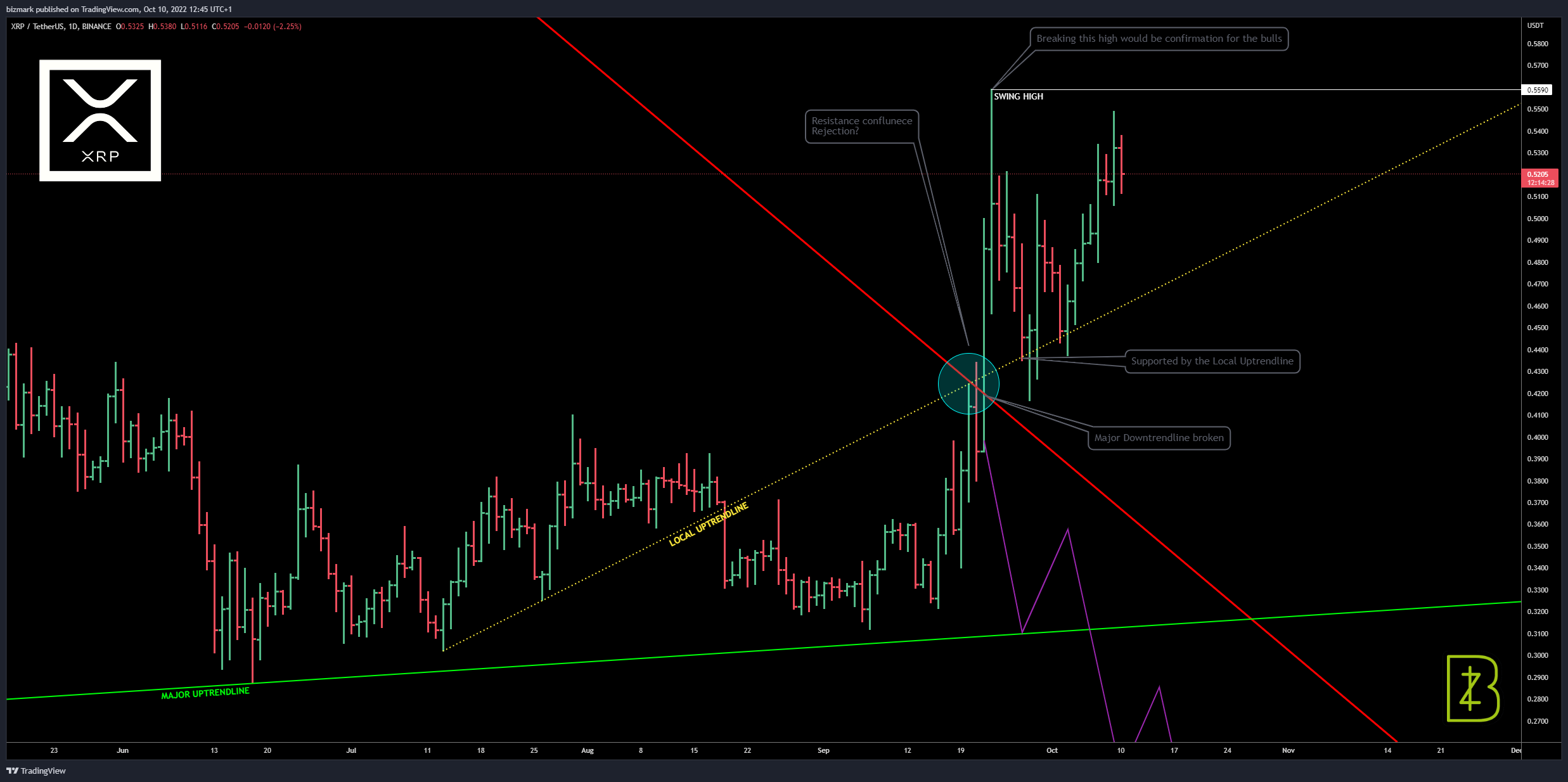The height and width of the screenshot is (782, 1568).
Task: Click the 'Nov' date axis label
Action: (1288, 750)
